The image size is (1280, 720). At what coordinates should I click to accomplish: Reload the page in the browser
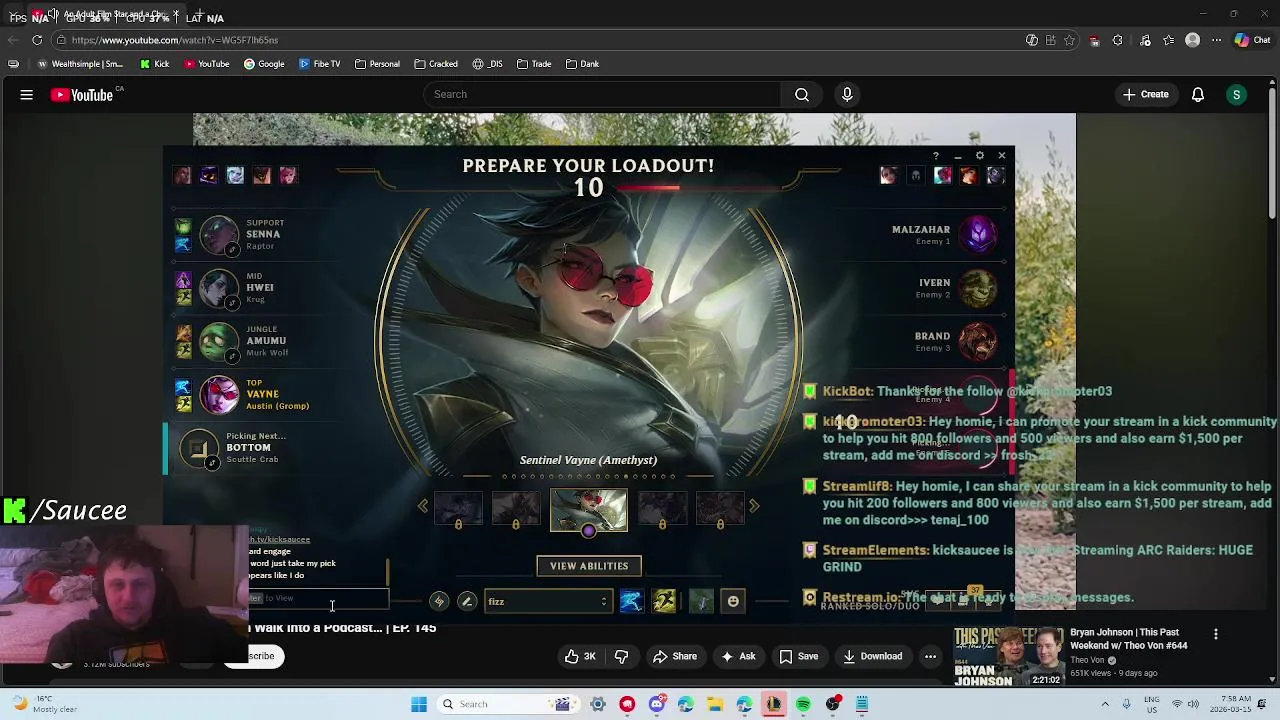click(37, 40)
